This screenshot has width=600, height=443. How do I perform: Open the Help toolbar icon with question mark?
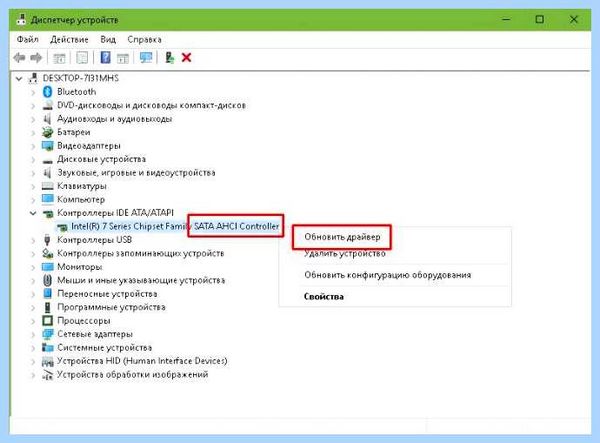point(105,58)
